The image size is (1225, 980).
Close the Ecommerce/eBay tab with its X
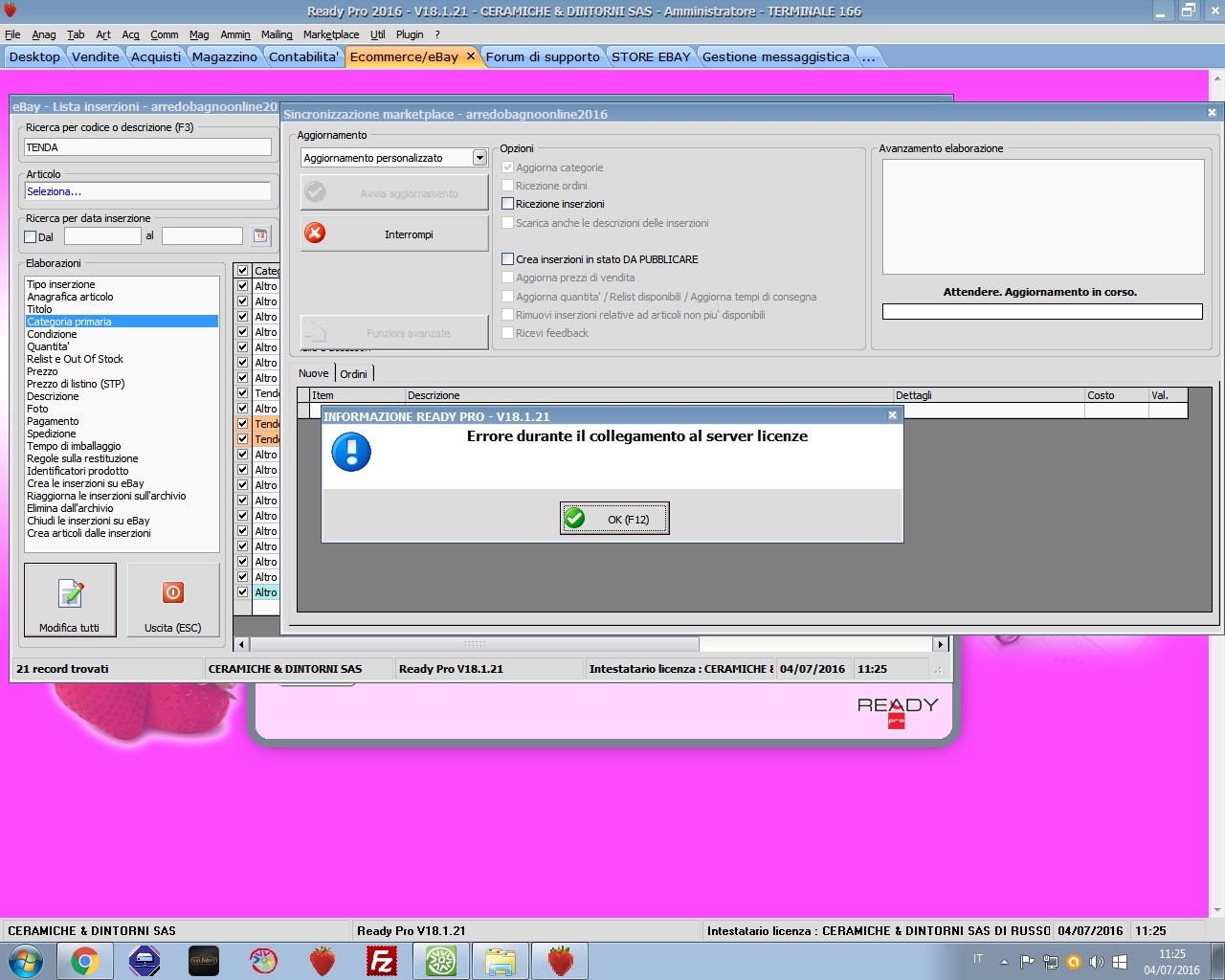470,56
